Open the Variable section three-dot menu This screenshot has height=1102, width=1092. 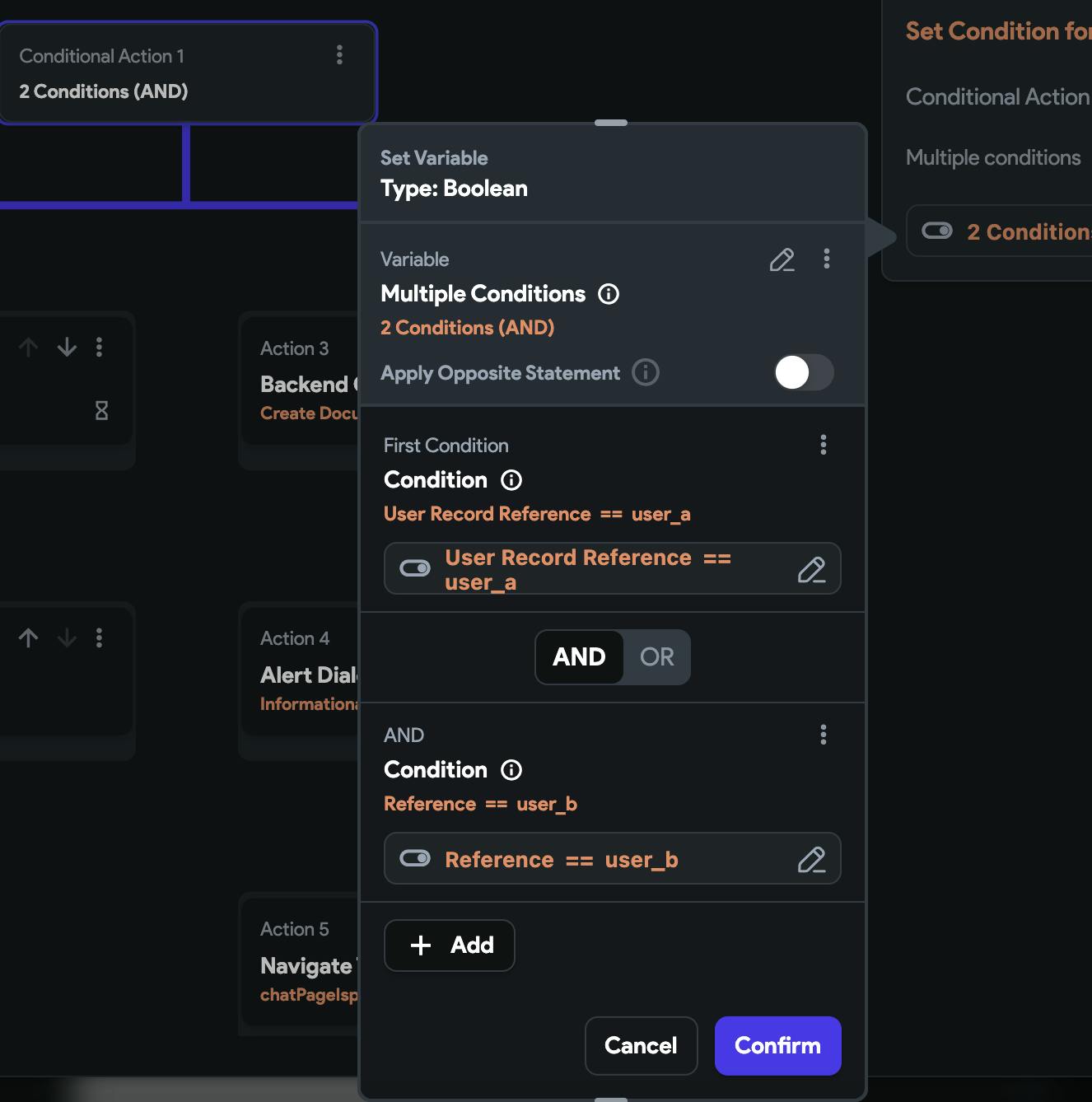[x=827, y=259]
